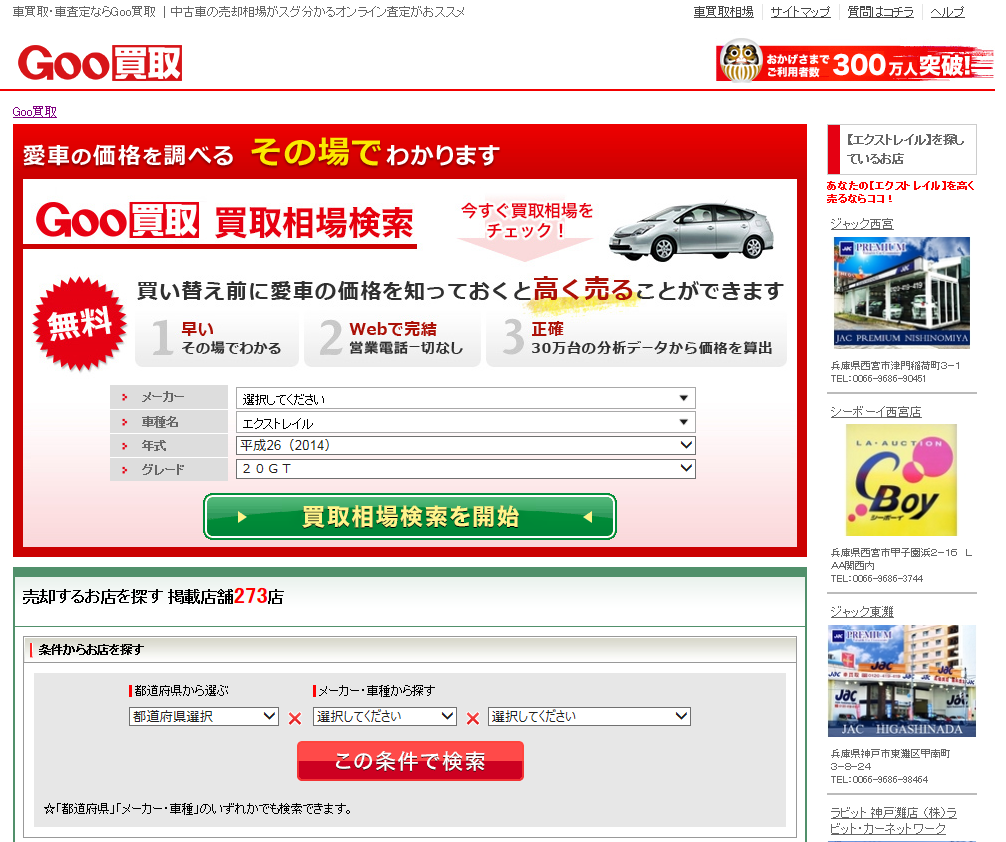Screen dimensions: 1006x842
Task: Click the red 無料 starburst badge
Action: tap(80, 324)
